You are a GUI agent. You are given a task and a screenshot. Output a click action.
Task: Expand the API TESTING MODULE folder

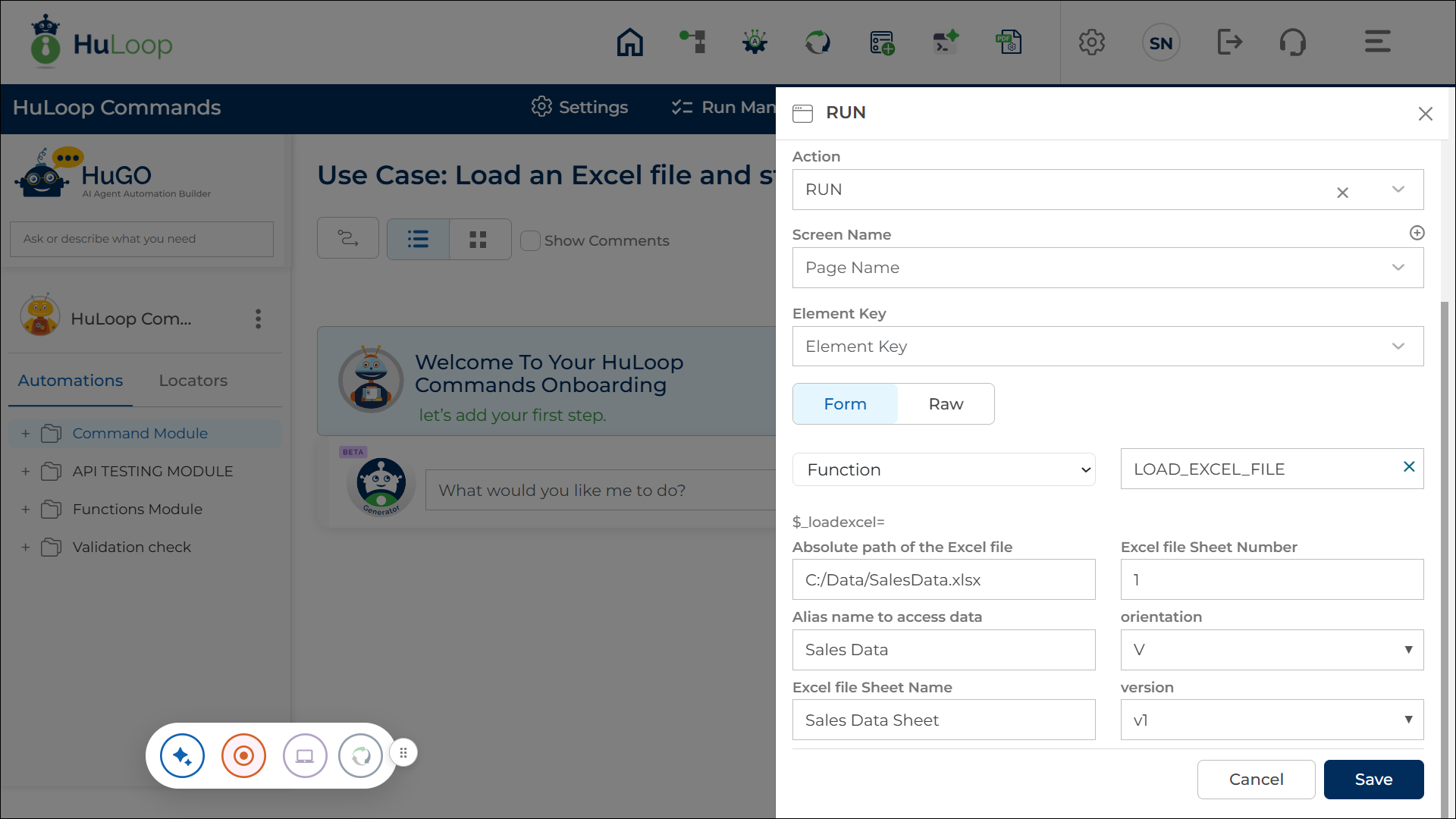click(26, 472)
